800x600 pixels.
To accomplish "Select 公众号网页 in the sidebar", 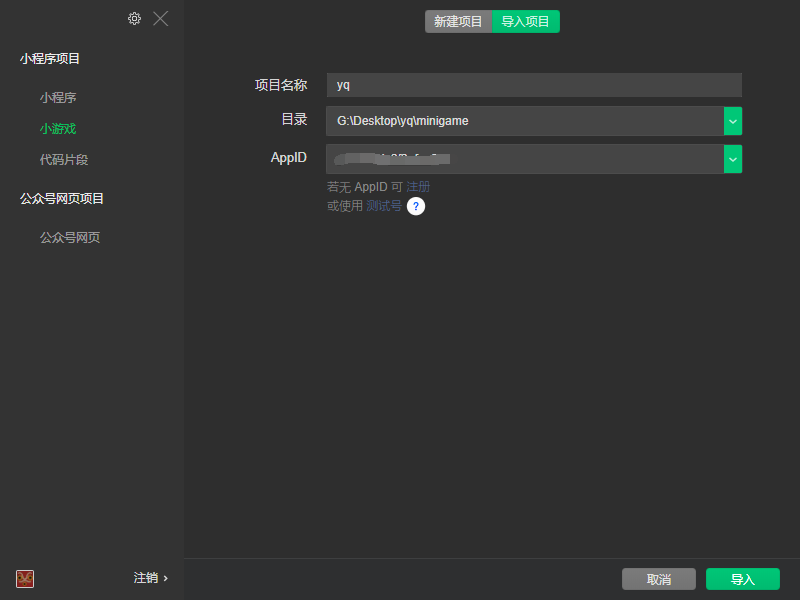I will pos(70,237).
